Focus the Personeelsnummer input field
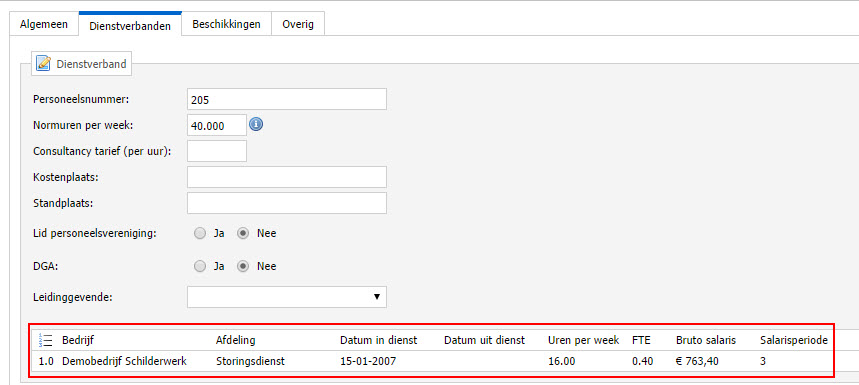Screen dimensions: 859x385 (x=287, y=99)
